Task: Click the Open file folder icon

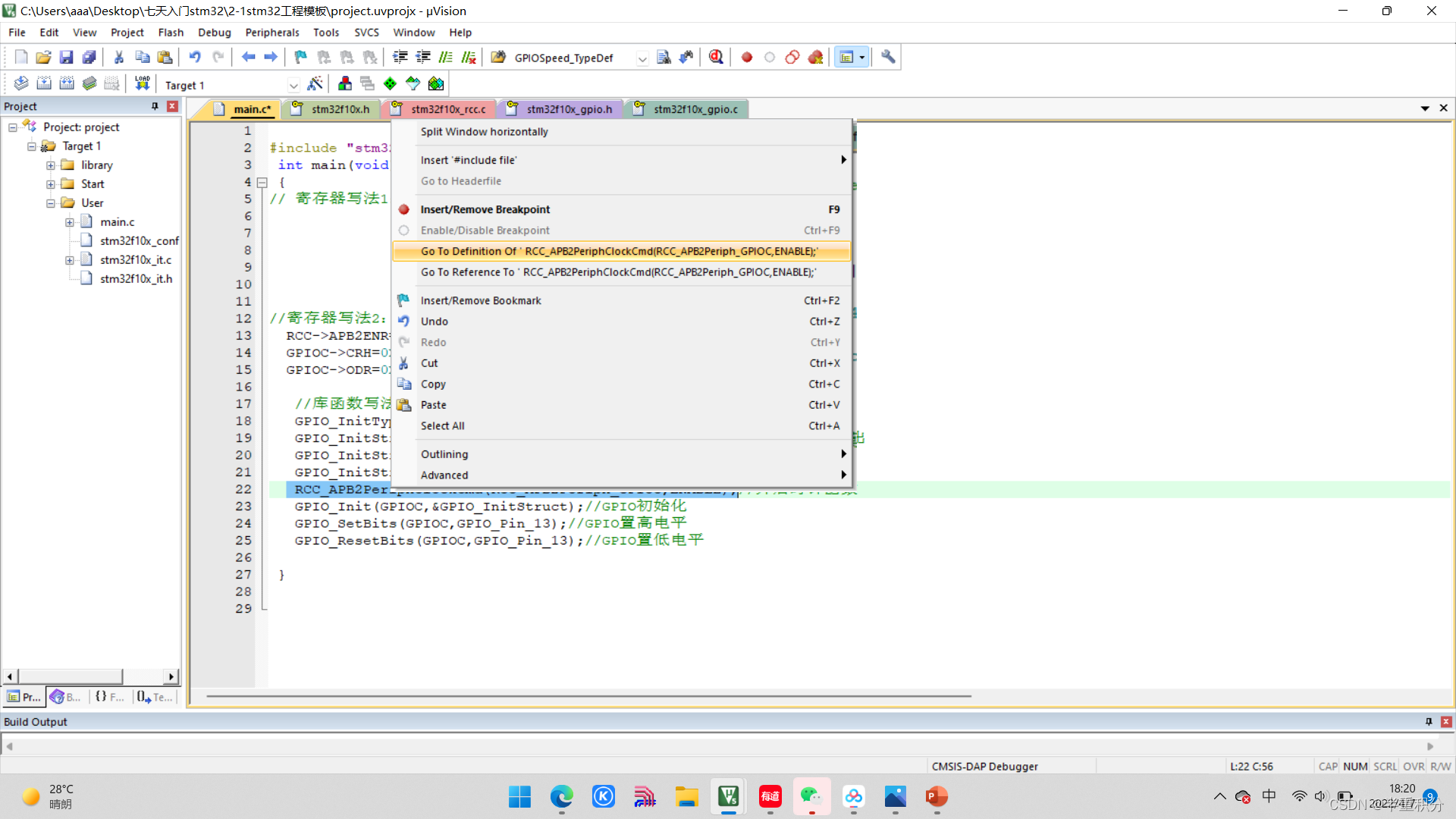Action: coord(43,57)
